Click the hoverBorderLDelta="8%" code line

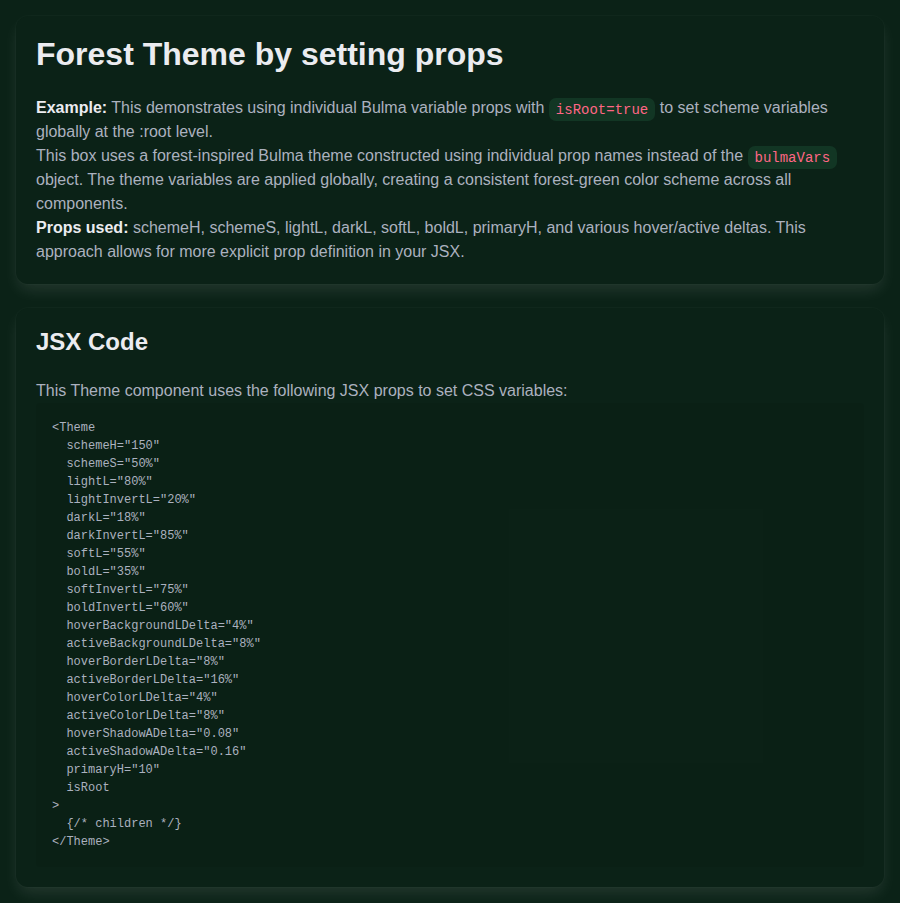pos(146,661)
